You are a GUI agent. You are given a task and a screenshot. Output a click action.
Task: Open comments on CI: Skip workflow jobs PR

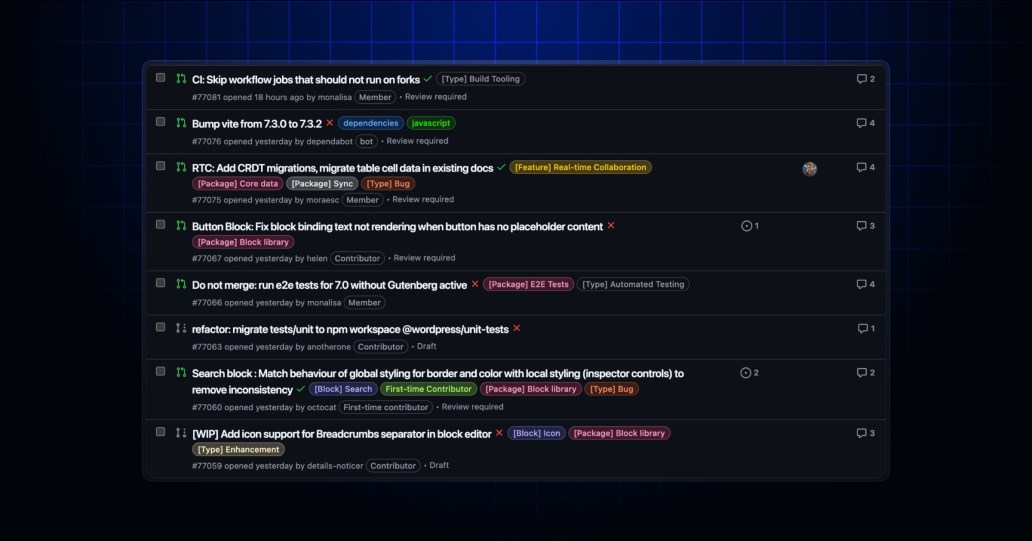click(x=865, y=79)
